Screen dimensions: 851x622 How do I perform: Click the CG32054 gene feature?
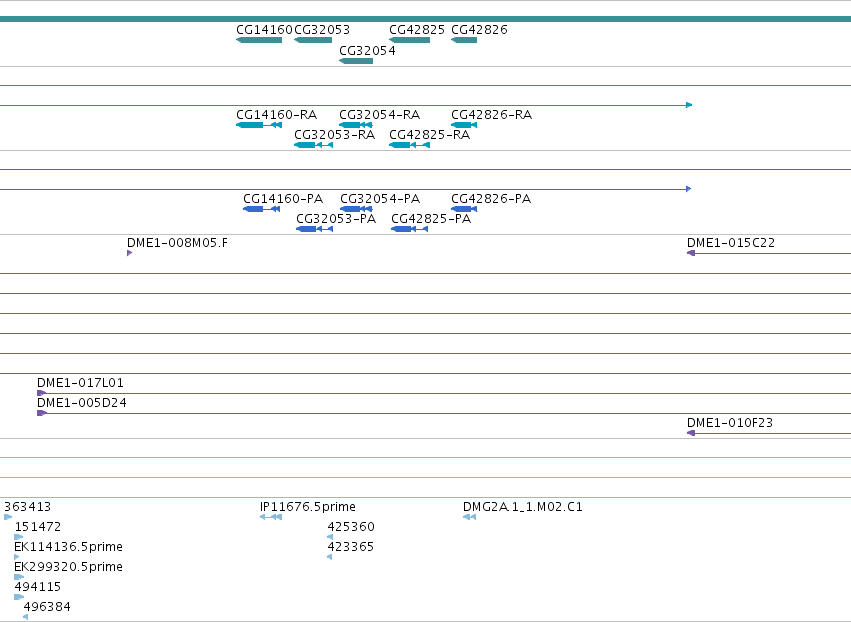pos(356,61)
